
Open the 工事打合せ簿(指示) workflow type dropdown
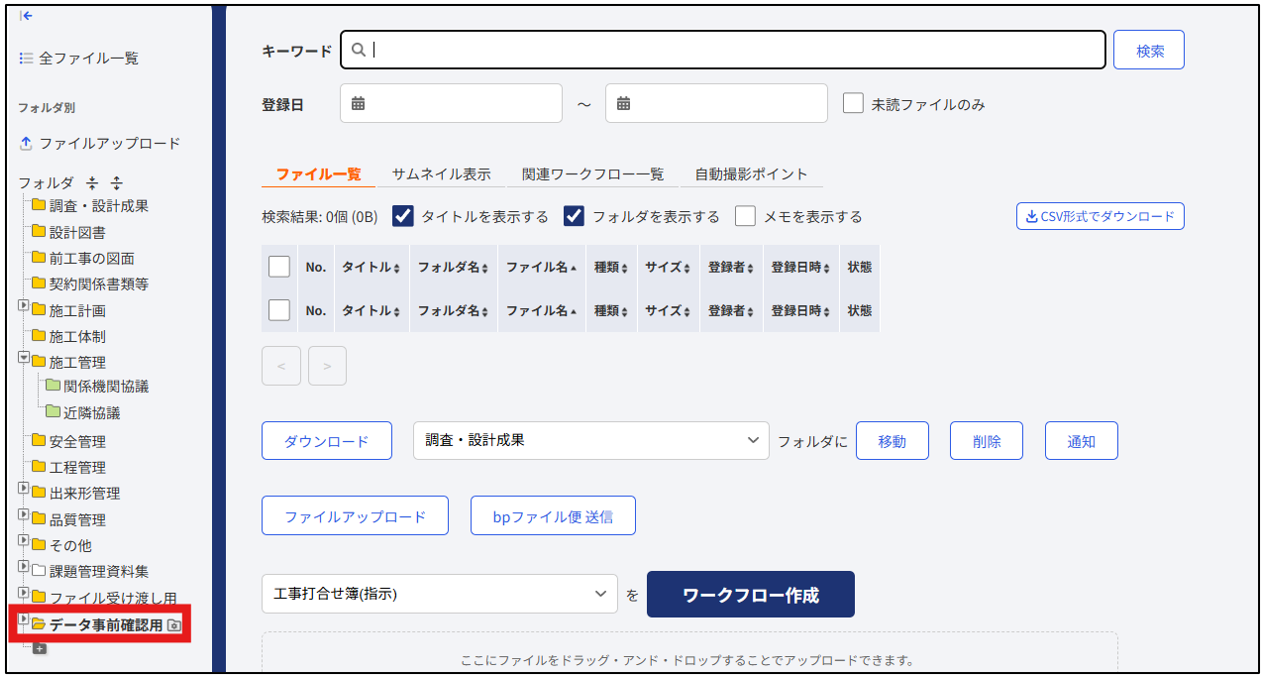[x=439, y=594]
